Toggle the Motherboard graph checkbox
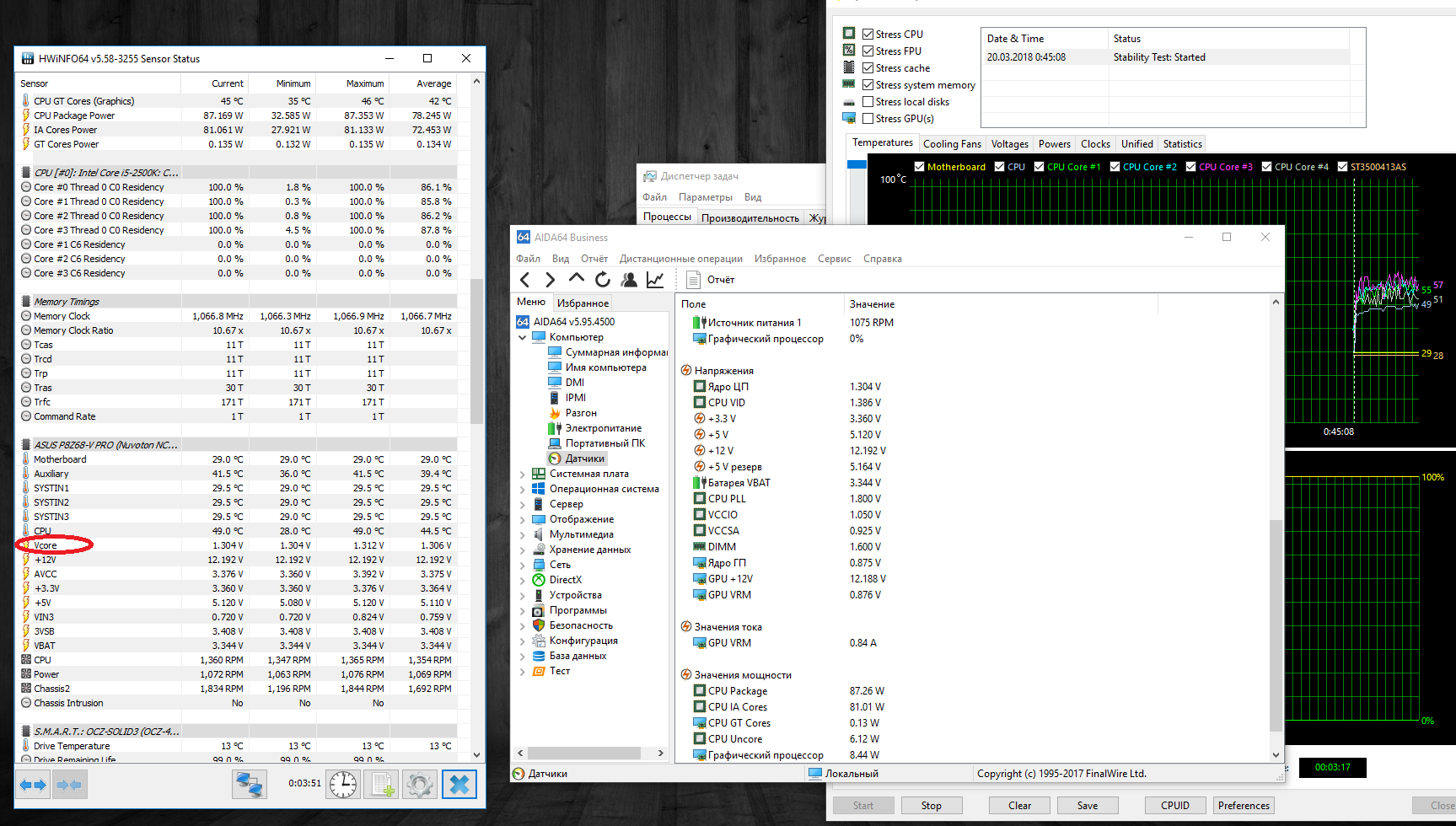The width and height of the screenshot is (1456, 826). 920,167
